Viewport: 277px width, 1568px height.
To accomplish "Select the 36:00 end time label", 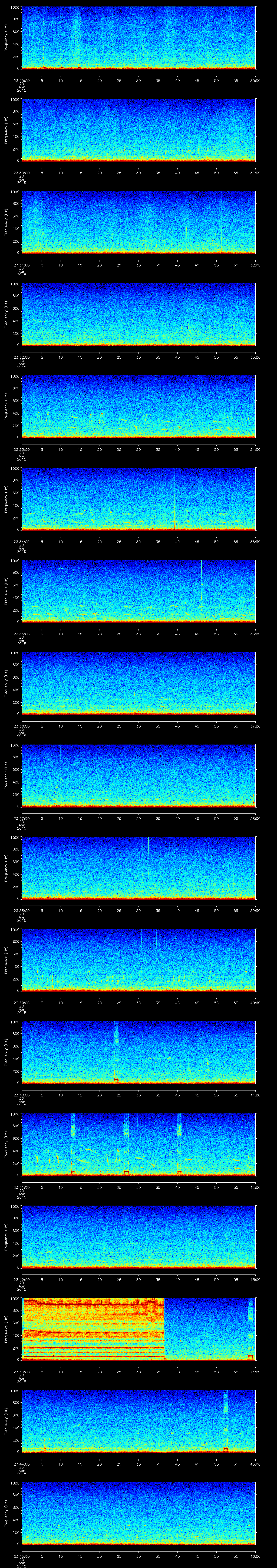I will coord(256,634).
